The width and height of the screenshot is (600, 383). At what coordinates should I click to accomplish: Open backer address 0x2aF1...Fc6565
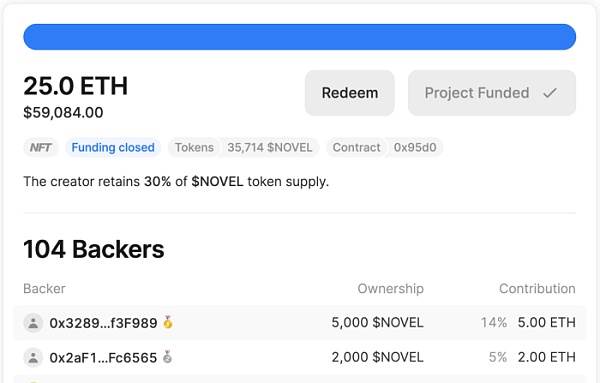coord(103,358)
